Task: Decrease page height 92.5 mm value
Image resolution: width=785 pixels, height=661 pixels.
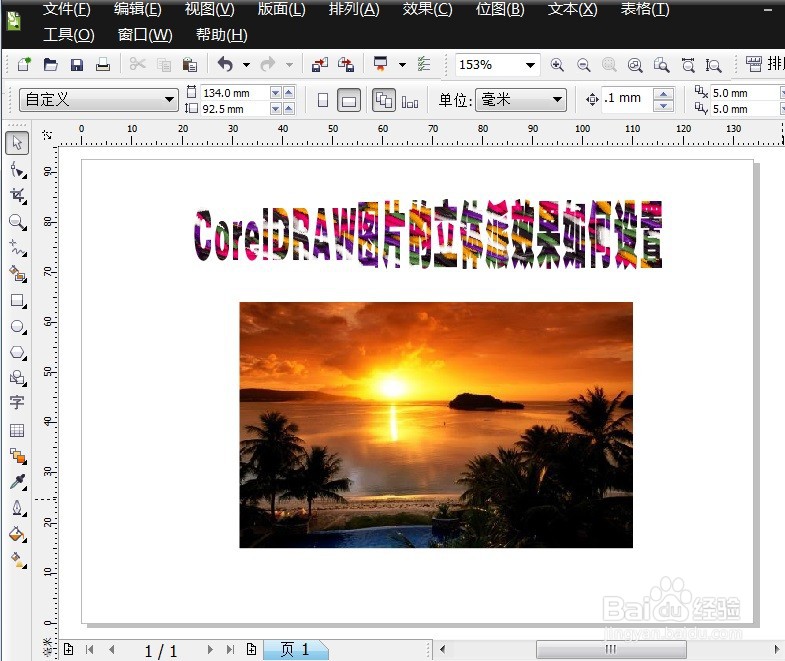Action: click(275, 109)
